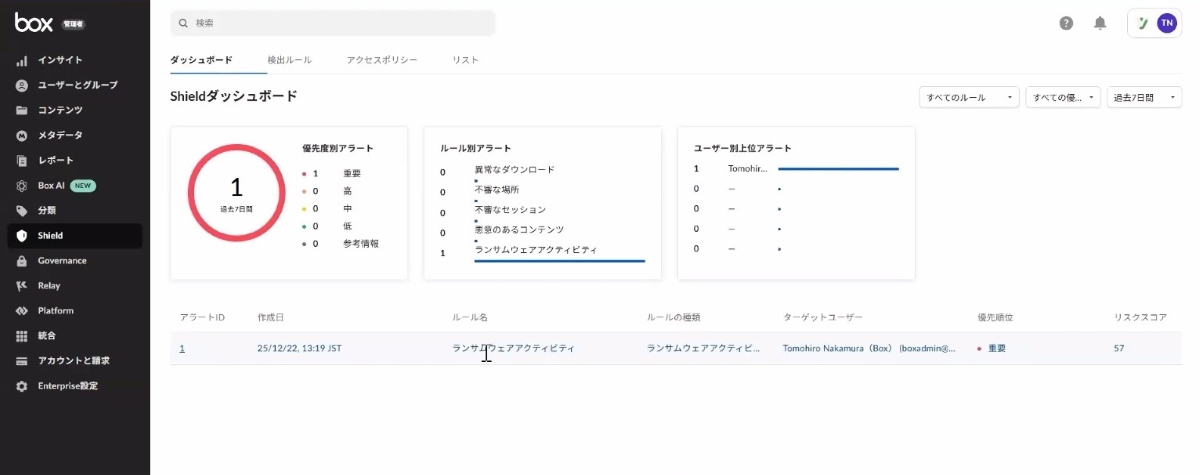Click the search input field

tap(333, 22)
